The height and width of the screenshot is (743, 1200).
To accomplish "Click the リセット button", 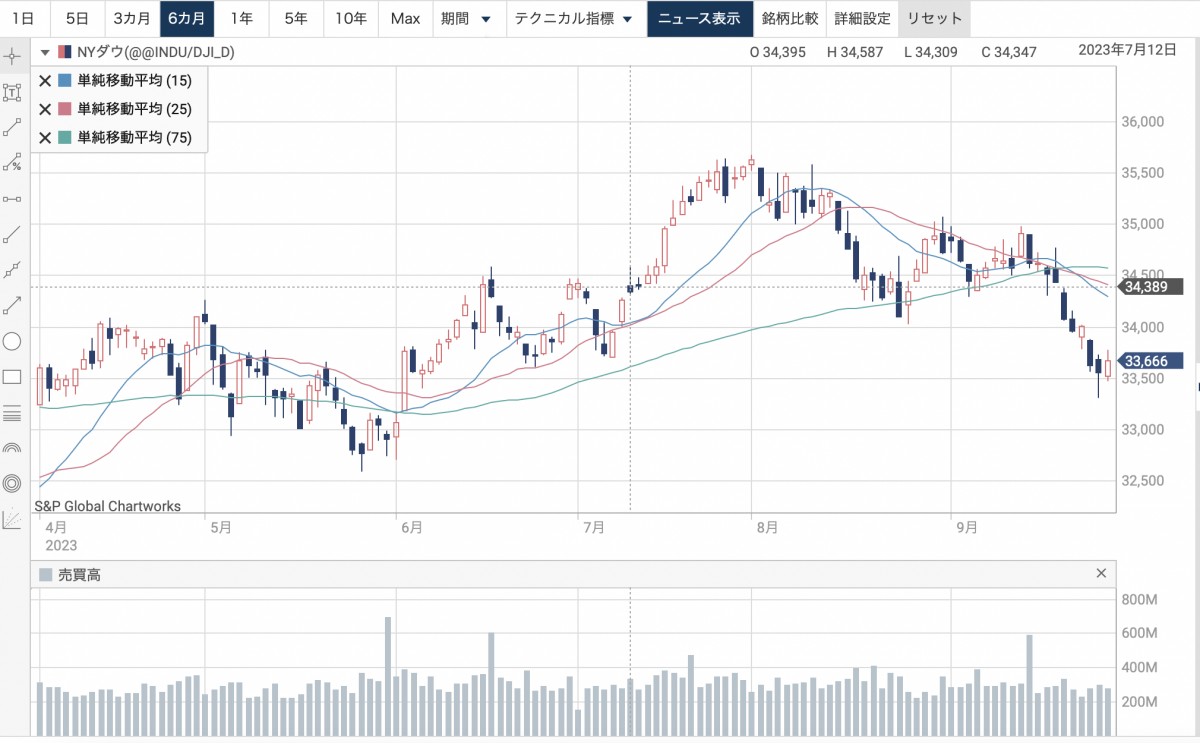I will pos(934,19).
